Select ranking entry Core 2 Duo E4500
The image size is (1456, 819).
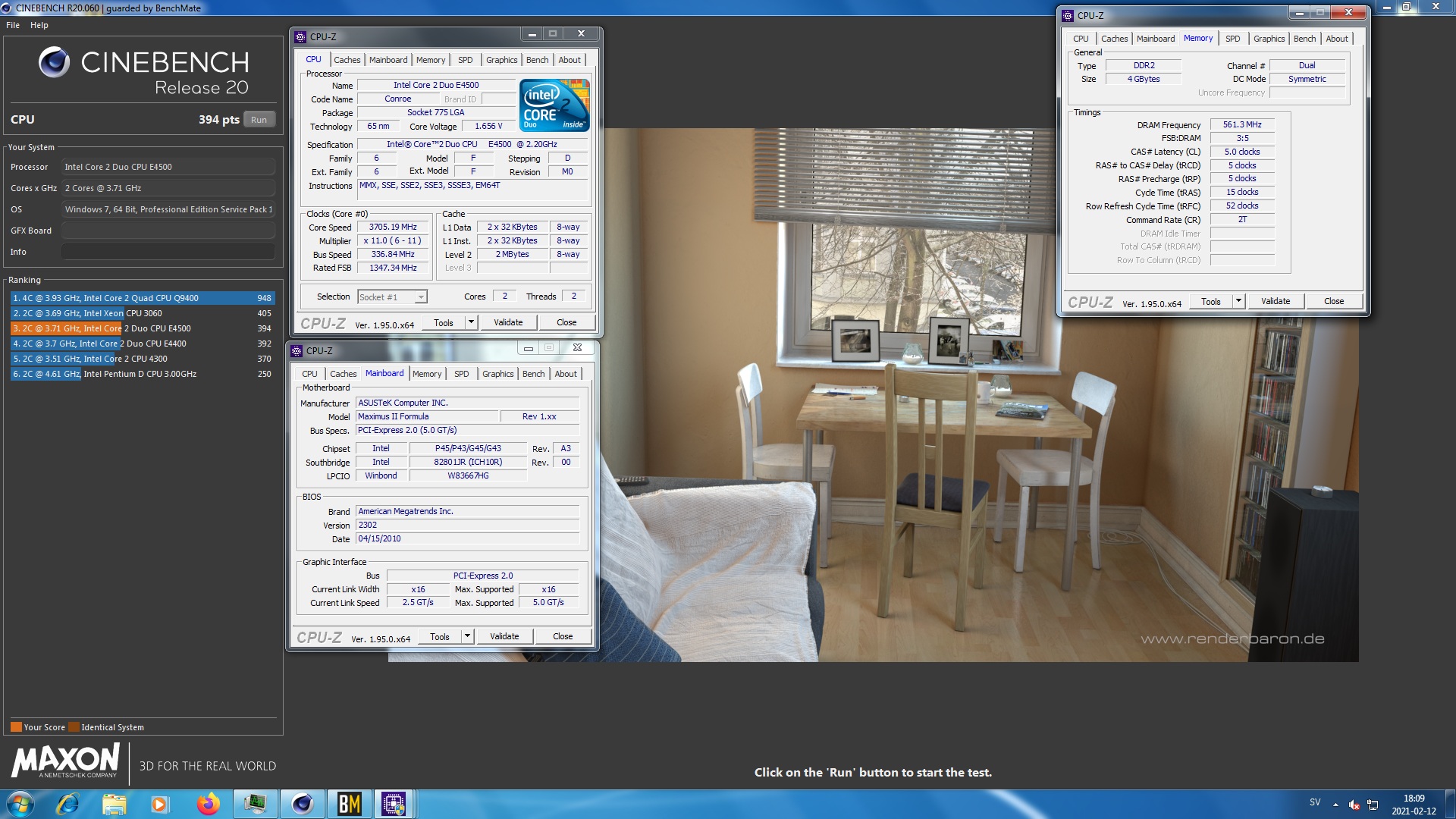(143, 328)
